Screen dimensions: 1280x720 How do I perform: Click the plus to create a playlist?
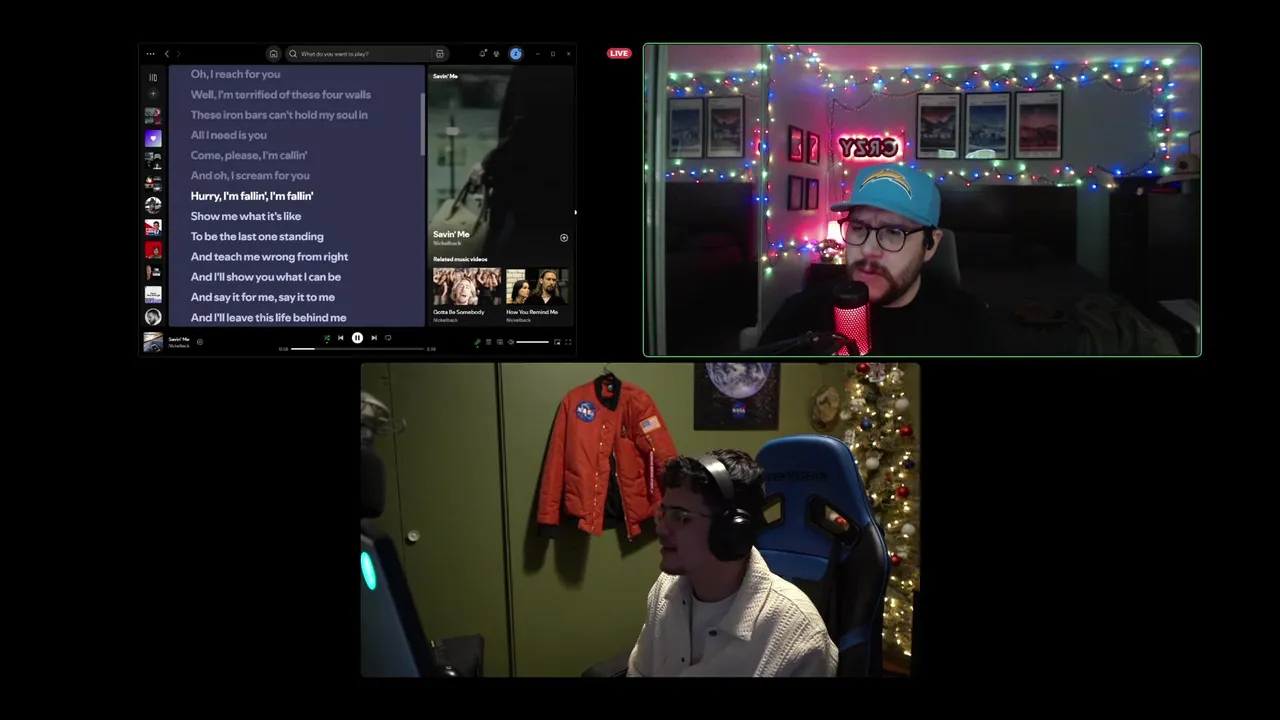pos(153,94)
